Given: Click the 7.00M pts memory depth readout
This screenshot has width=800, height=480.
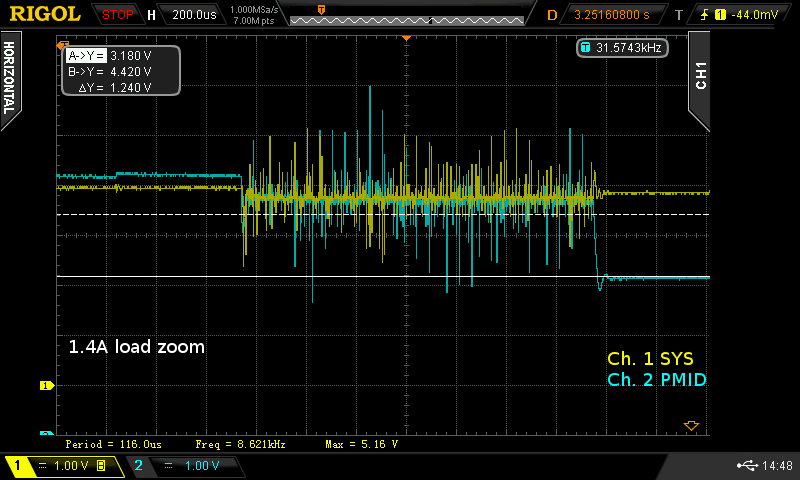Looking at the screenshot, I should (254, 21).
